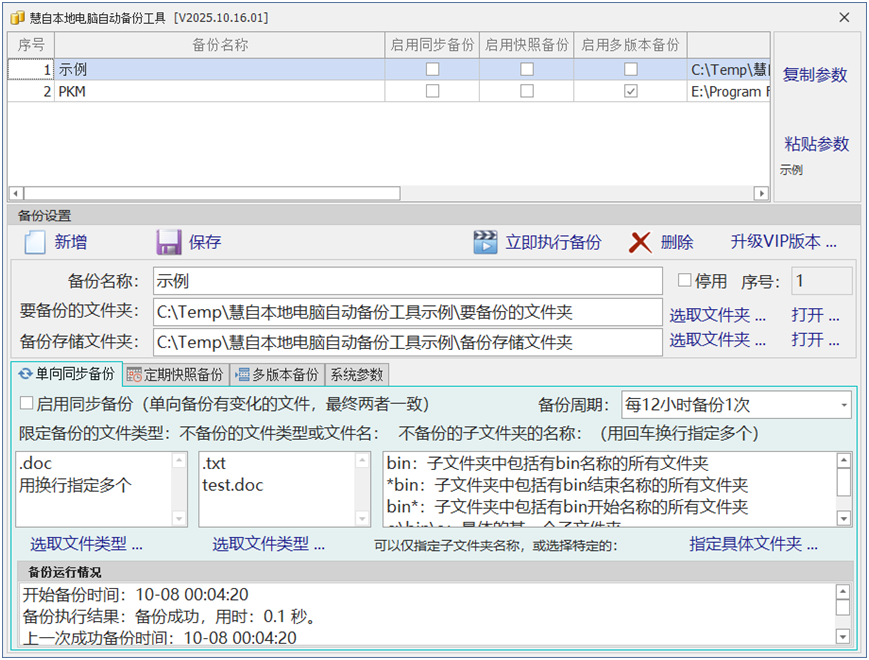Image resolution: width=869 pixels, height=660 pixels.
Task: Click the run backup filmstrip icon beside 立即执行备份
Action: coord(485,241)
